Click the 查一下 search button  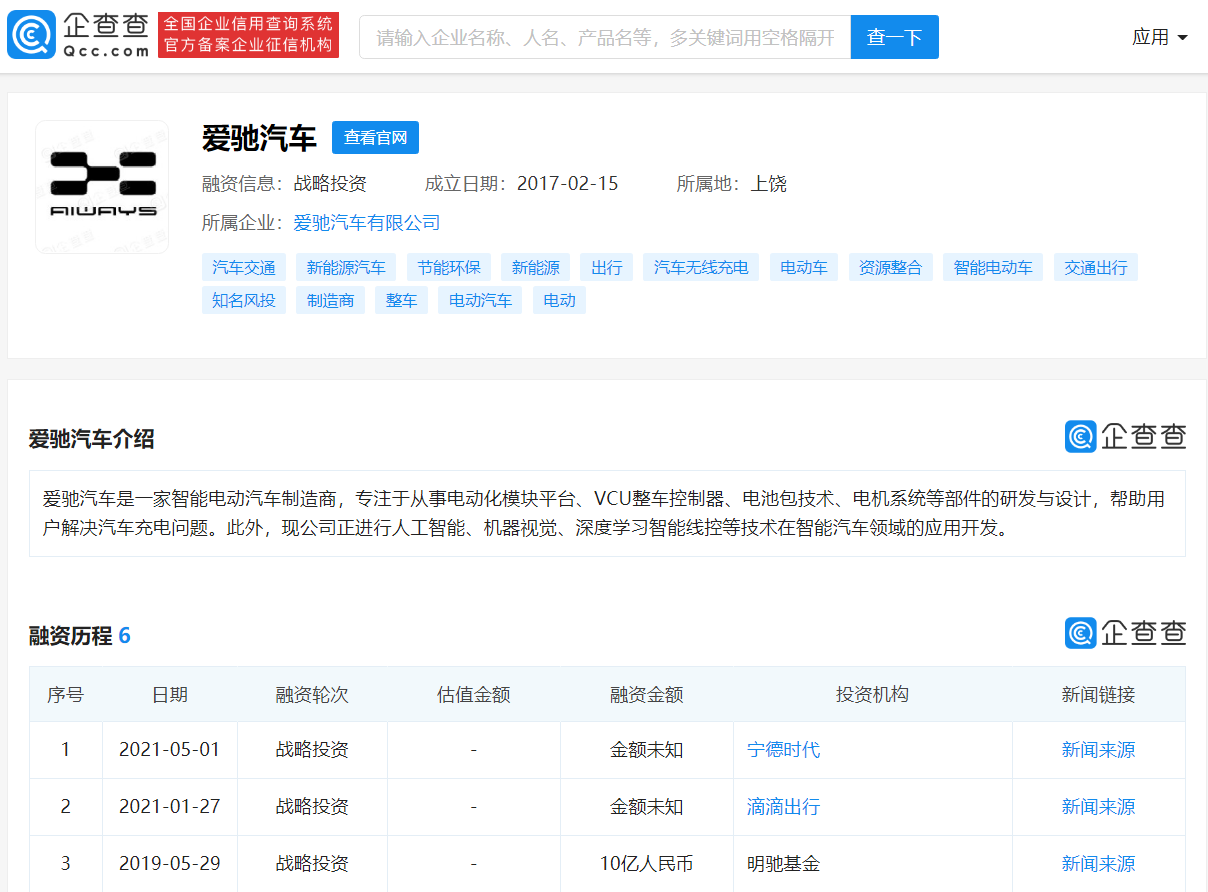point(894,37)
